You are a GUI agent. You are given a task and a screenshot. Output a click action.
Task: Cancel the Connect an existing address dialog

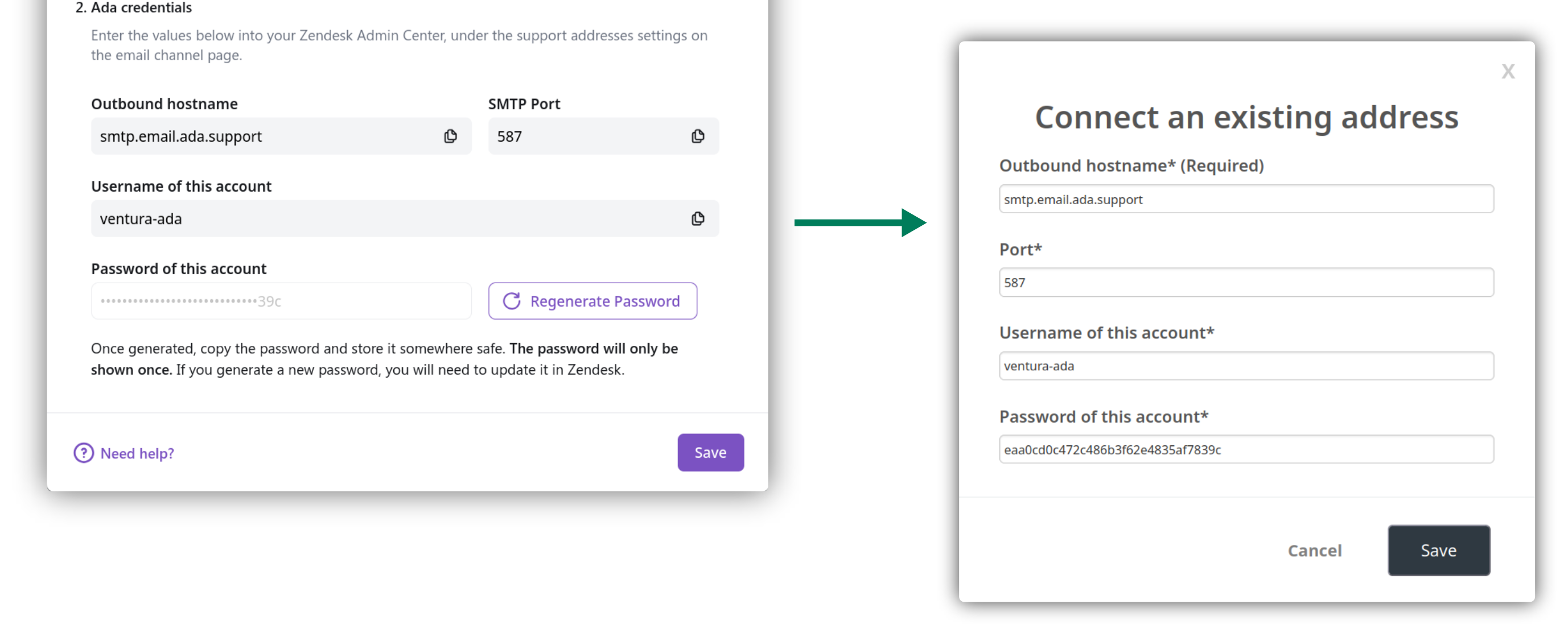tap(1314, 551)
